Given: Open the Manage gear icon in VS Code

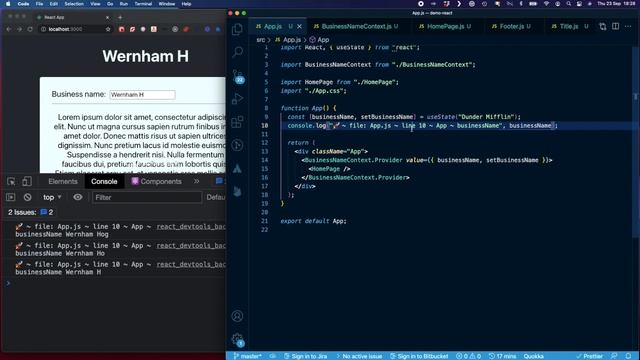Looking at the screenshot, I should pyautogui.click(x=238, y=339).
